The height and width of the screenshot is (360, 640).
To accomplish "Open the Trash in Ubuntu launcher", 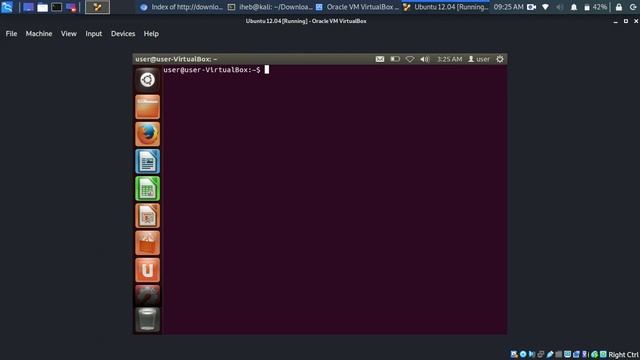I will (147, 320).
